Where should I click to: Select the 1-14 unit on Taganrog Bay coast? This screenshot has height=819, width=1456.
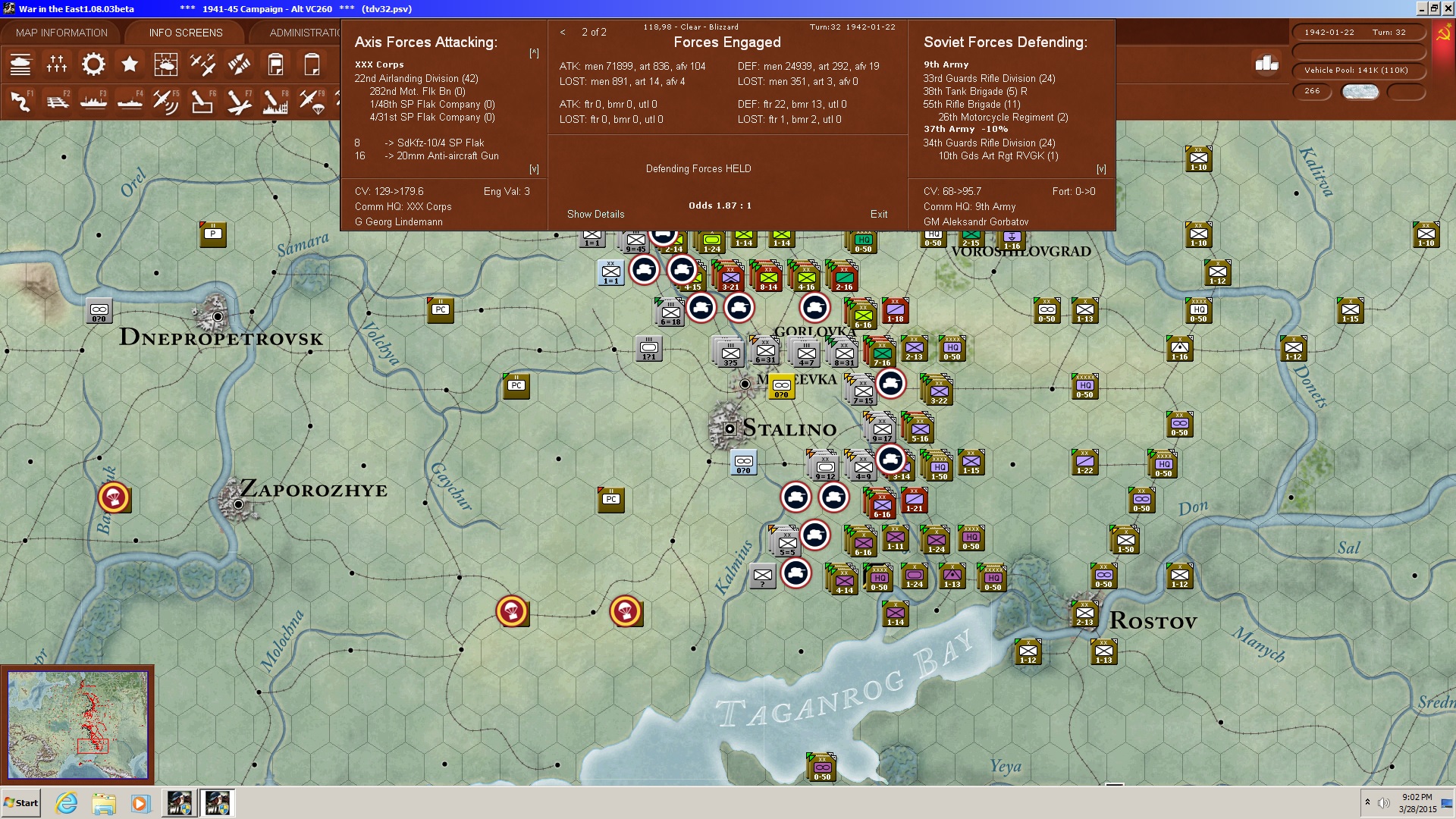click(896, 613)
